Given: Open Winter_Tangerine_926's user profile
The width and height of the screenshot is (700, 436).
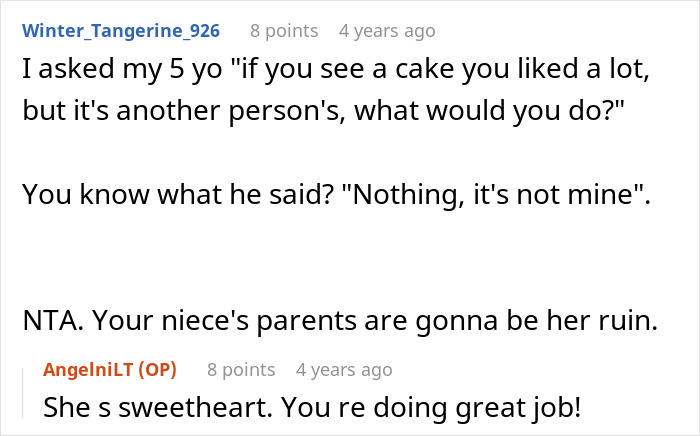Looking at the screenshot, I should [x=120, y=30].
